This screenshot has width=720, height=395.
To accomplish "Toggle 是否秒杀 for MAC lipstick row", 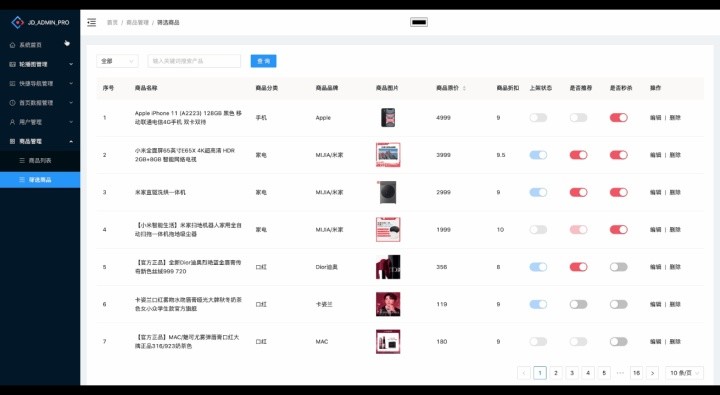I will pyautogui.click(x=619, y=341).
